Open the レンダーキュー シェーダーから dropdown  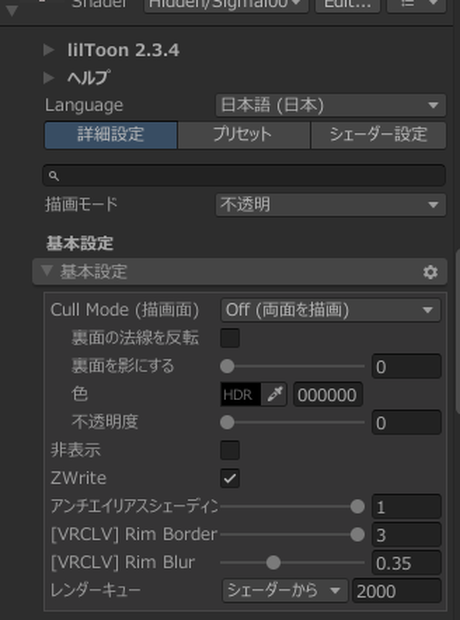click(x=285, y=591)
